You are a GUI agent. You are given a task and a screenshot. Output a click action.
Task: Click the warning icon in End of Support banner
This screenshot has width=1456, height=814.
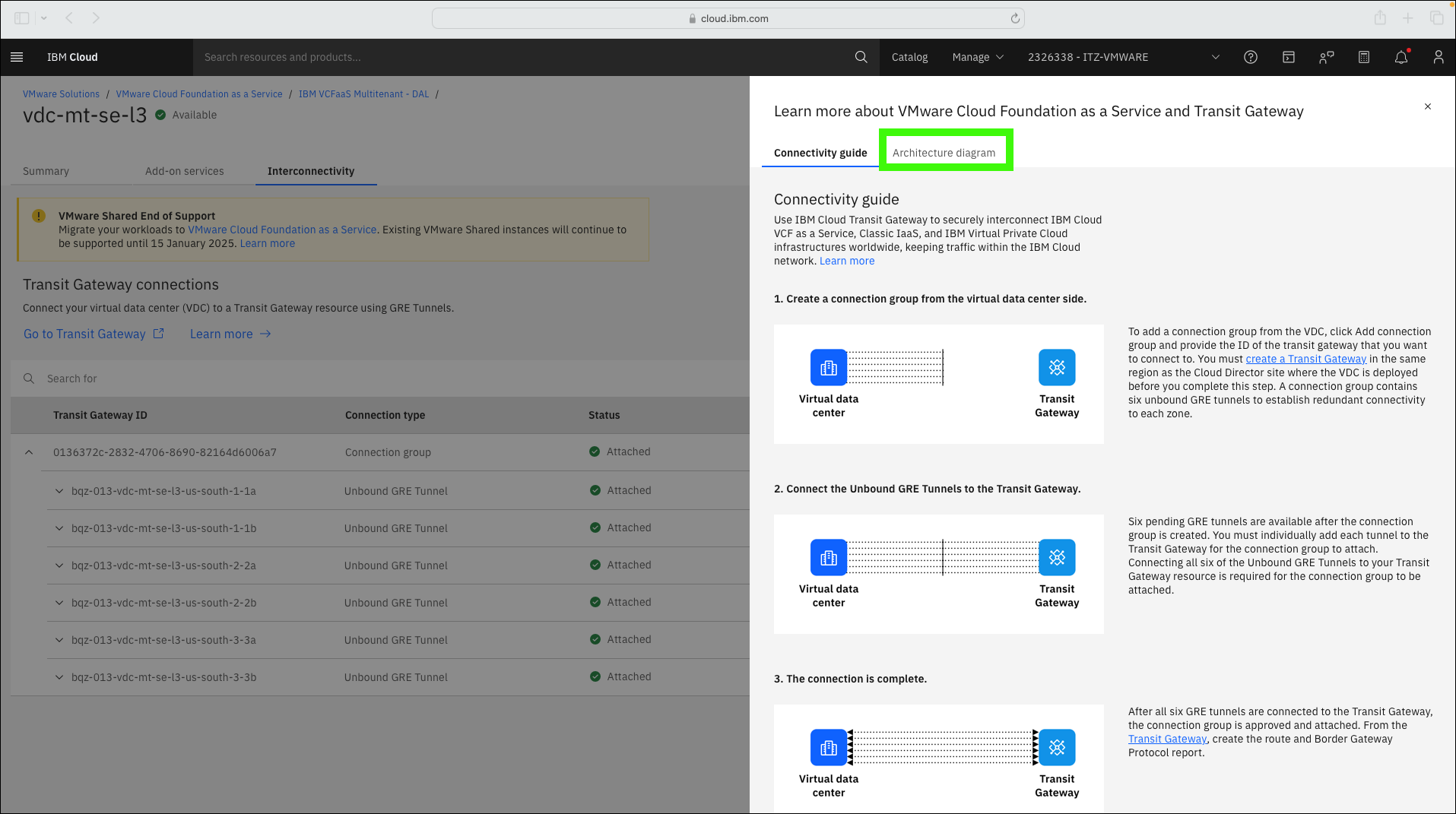pos(39,216)
